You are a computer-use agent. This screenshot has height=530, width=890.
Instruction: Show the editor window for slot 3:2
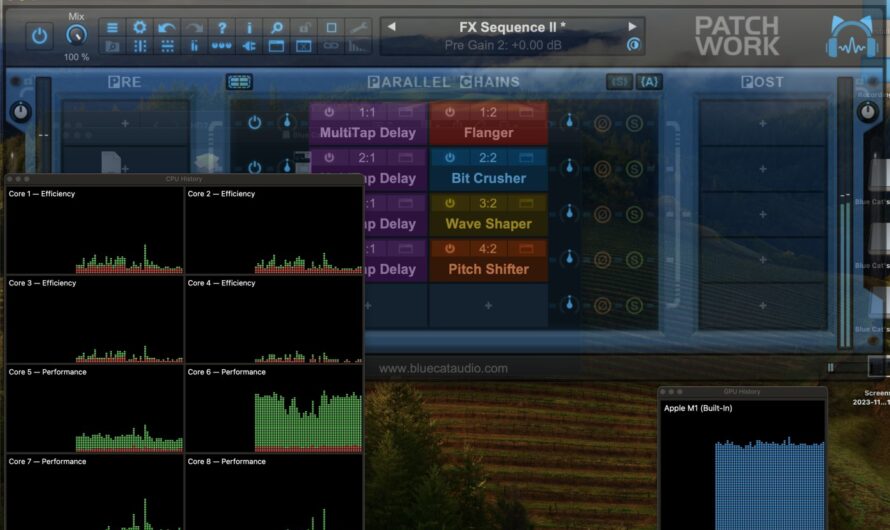(526, 203)
